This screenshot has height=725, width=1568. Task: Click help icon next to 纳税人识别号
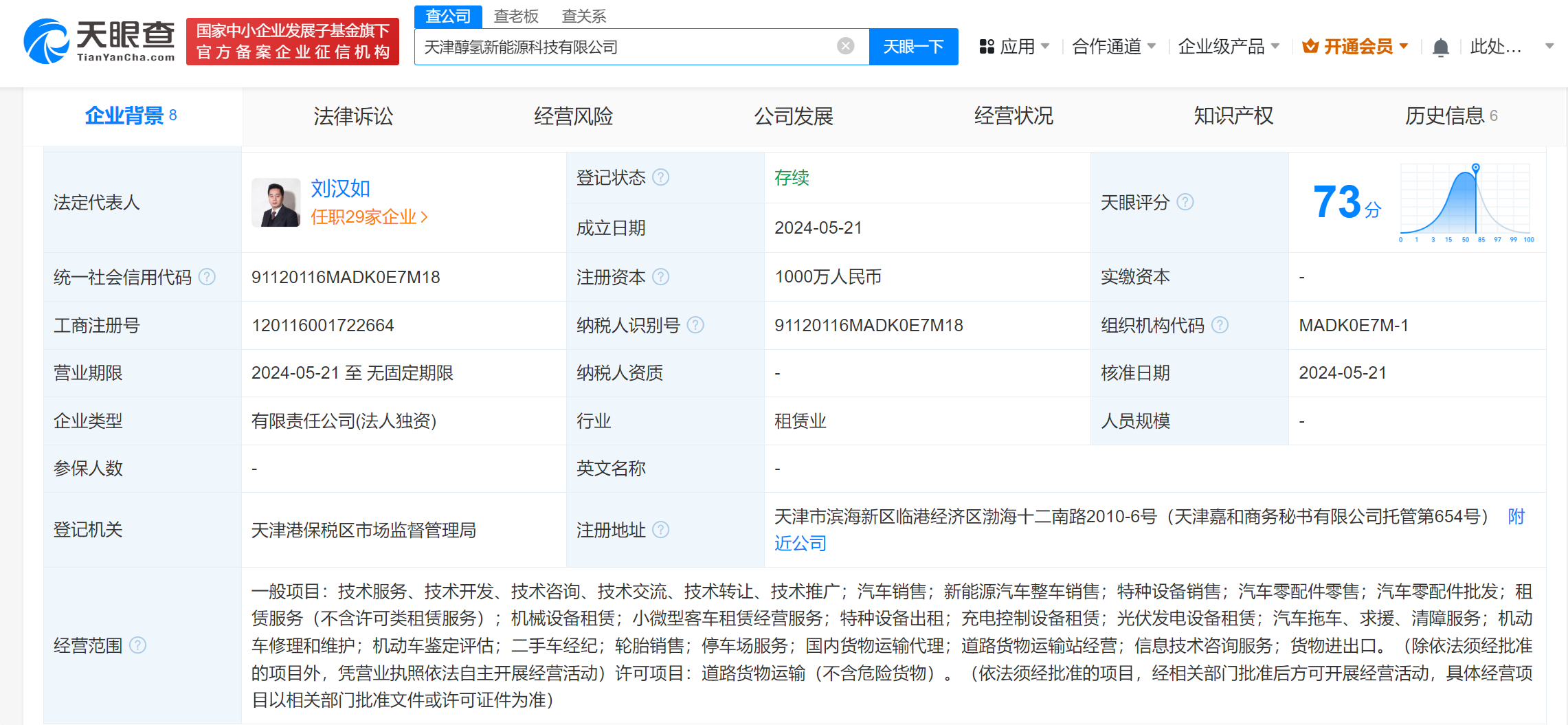coord(695,325)
